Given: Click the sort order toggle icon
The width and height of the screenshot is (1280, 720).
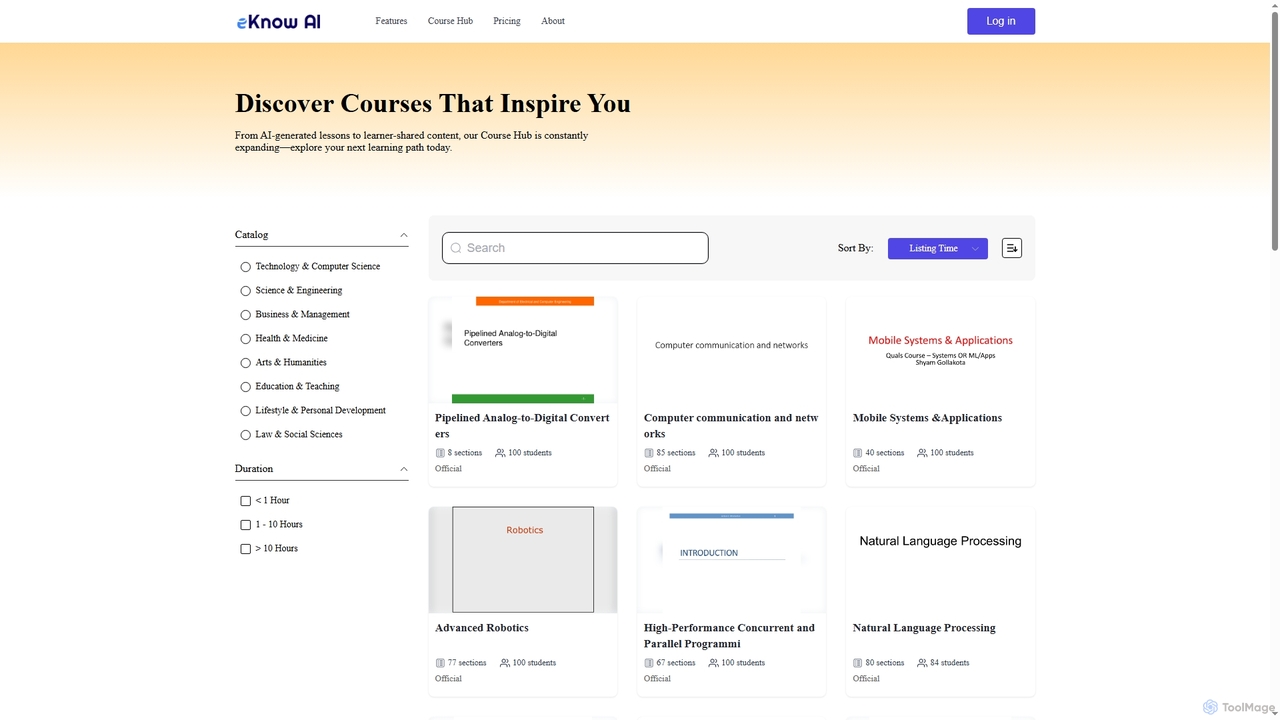Looking at the screenshot, I should click(x=1012, y=248).
